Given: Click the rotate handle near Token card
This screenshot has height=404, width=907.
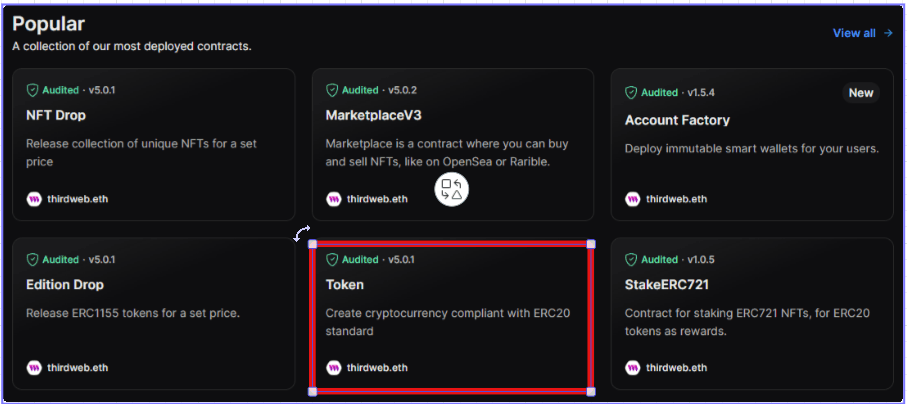Looking at the screenshot, I should [x=301, y=233].
